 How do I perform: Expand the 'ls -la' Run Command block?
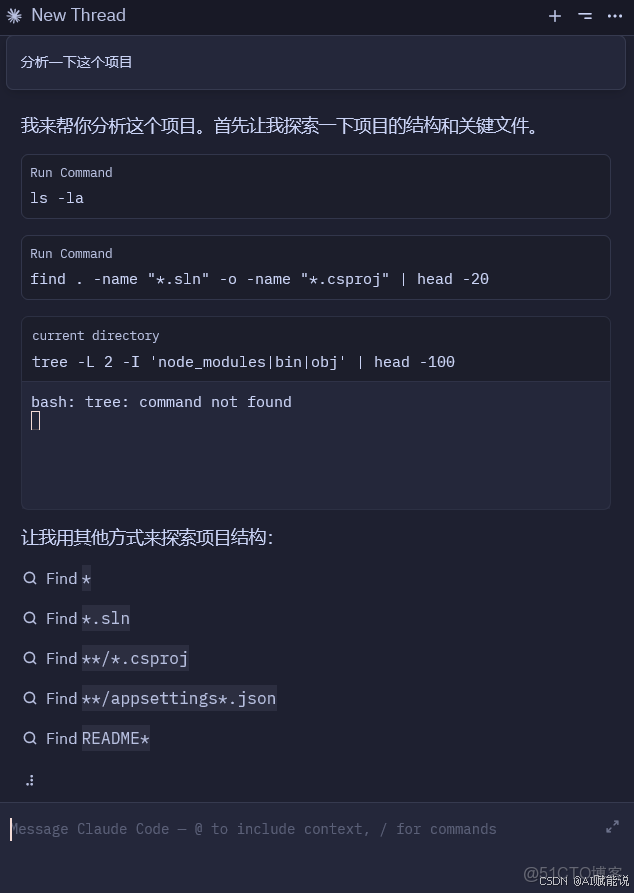(315, 186)
